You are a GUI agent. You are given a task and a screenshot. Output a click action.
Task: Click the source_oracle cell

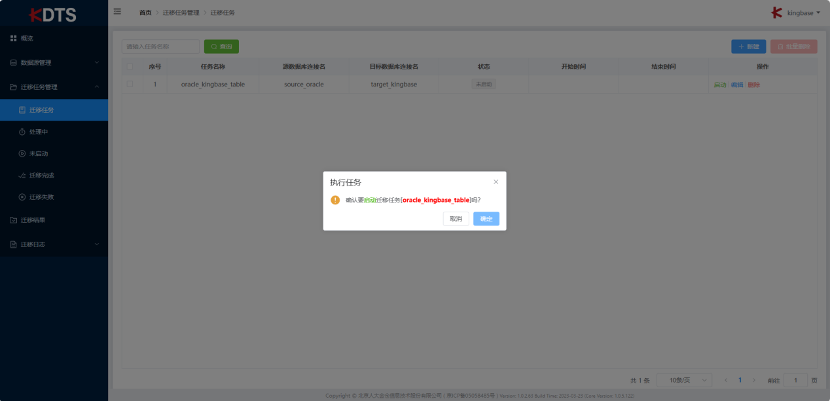304,84
